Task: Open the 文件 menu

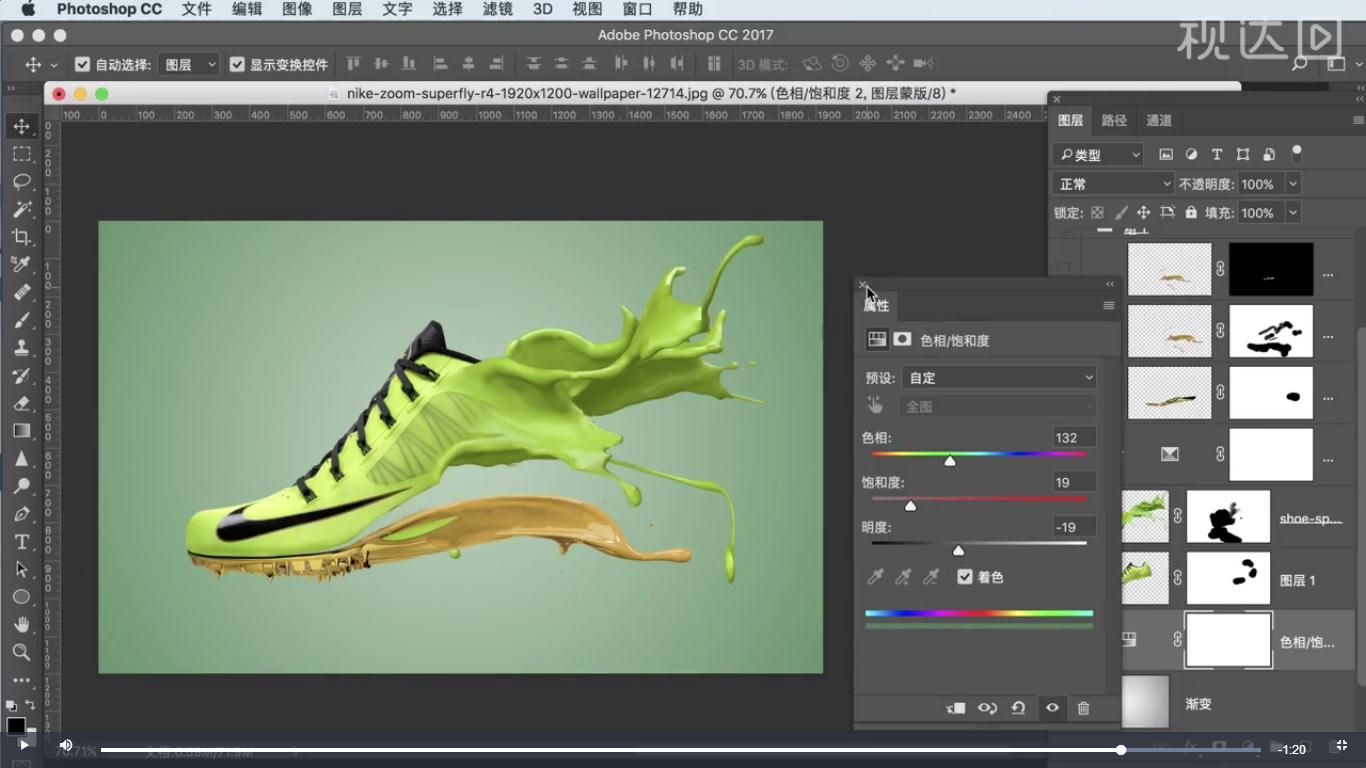Action: click(x=197, y=9)
